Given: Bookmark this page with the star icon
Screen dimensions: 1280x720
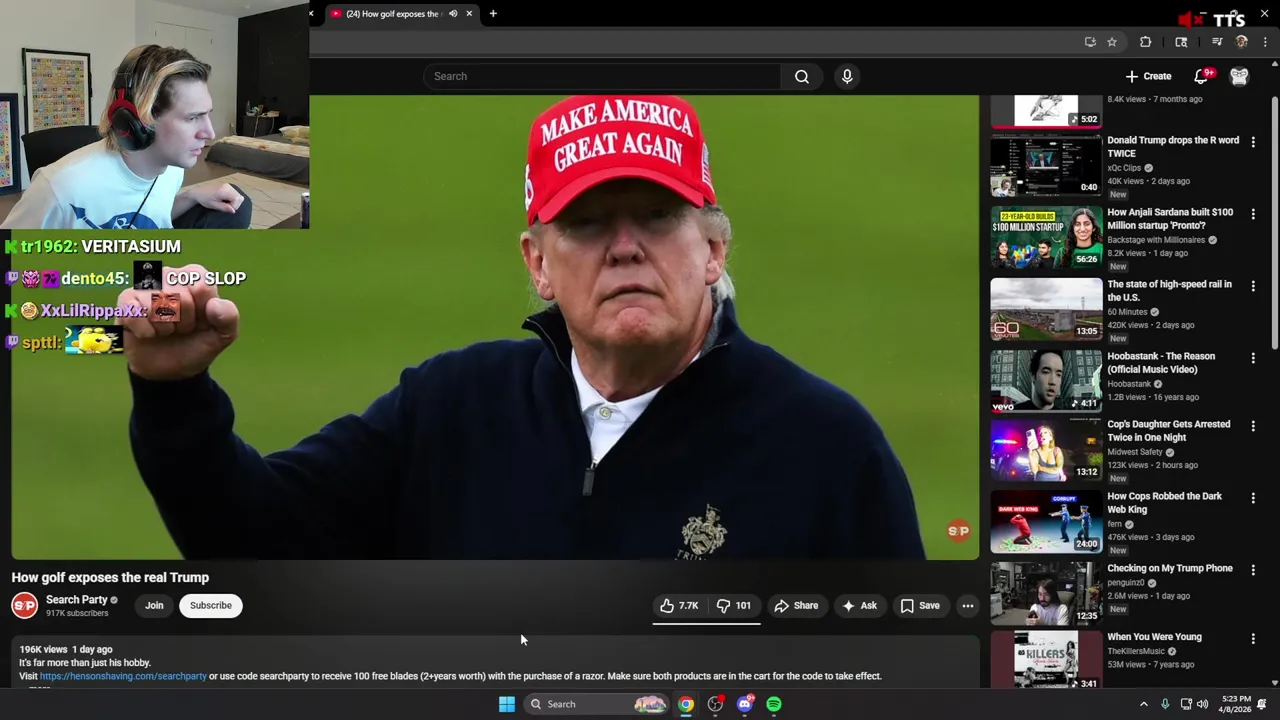Looking at the screenshot, I should pos(1111,42).
